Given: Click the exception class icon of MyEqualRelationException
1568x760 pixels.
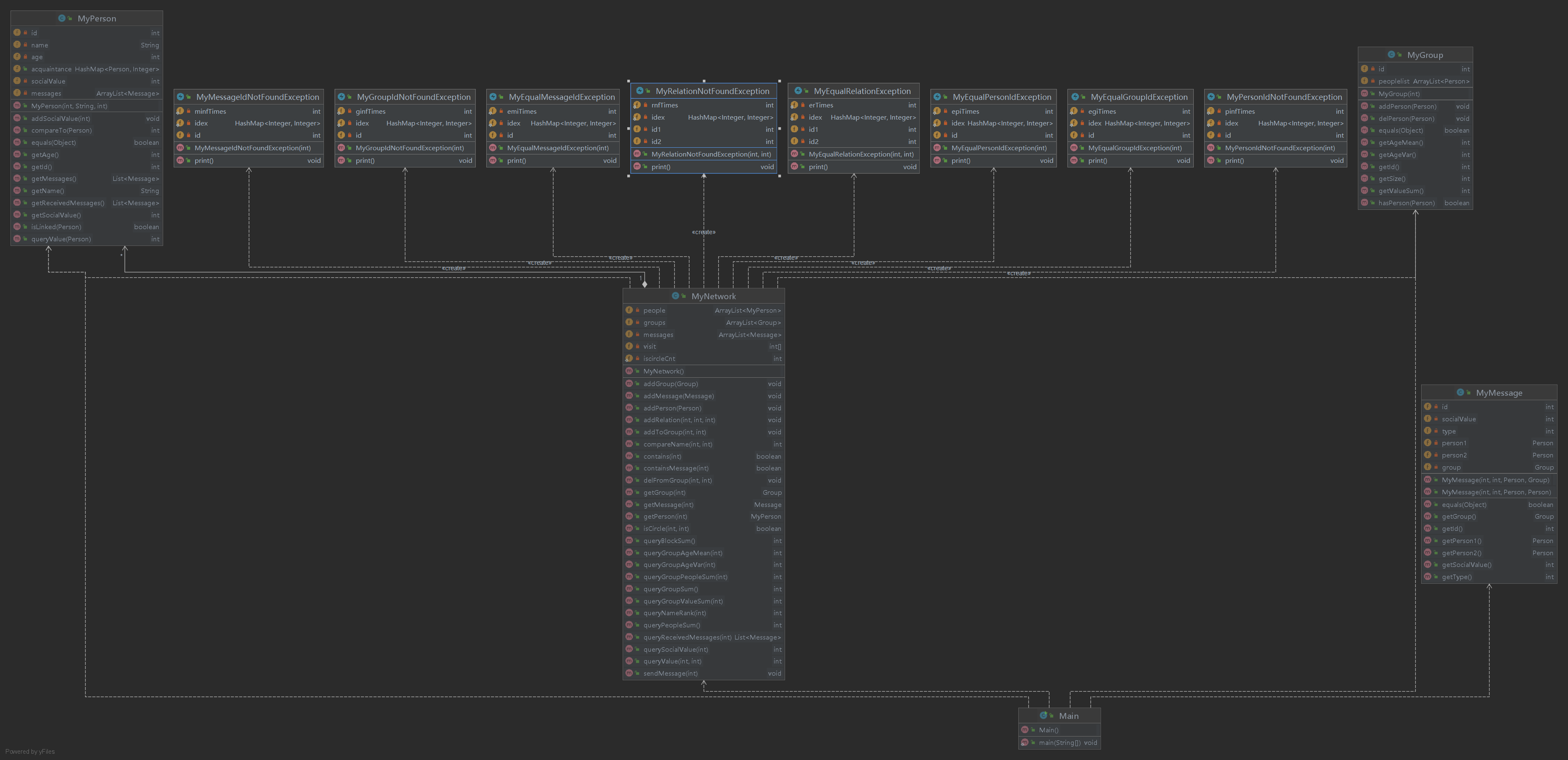Looking at the screenshot, I should pos(798,91).
